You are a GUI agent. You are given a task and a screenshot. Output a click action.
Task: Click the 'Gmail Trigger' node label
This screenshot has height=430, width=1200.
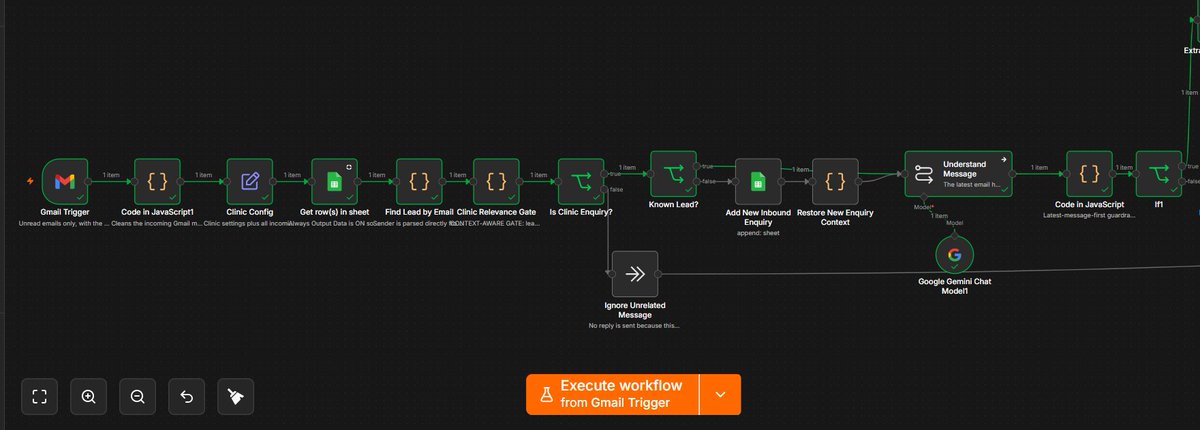click(65, 212)
